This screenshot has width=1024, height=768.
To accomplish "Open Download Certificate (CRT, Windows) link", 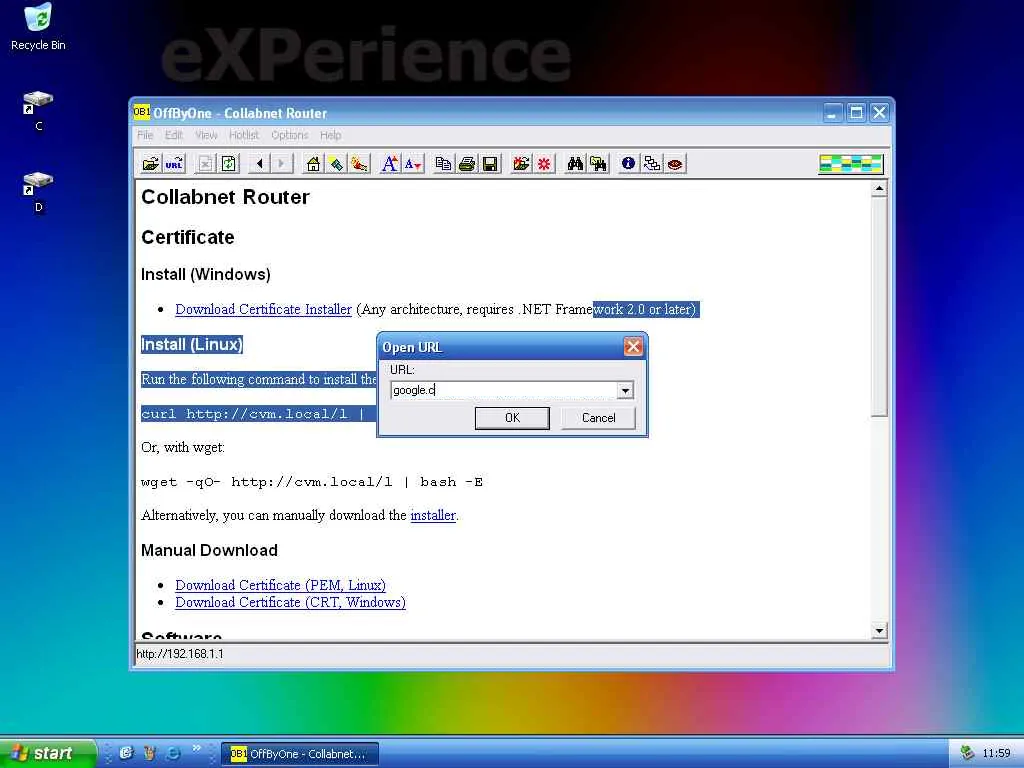I will [290, 602].
